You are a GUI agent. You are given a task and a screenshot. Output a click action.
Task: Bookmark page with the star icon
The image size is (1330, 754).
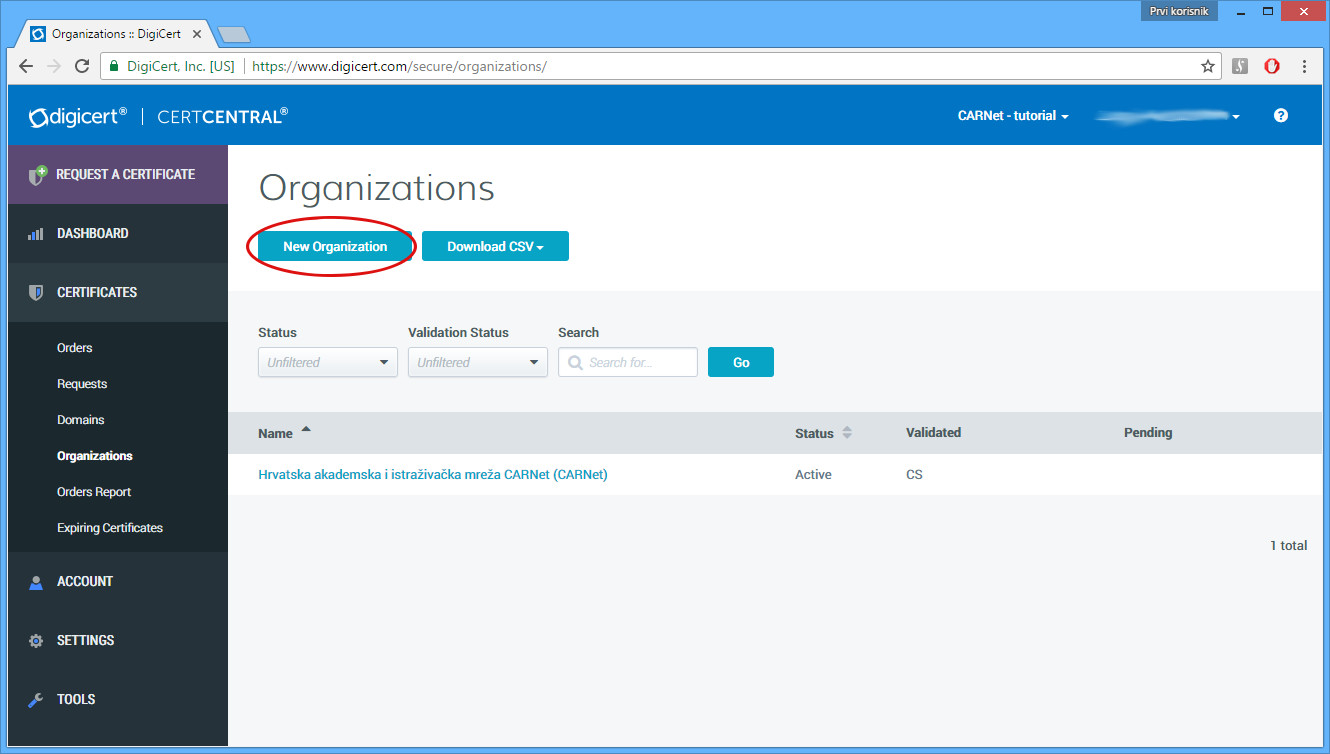(1208, 66)
